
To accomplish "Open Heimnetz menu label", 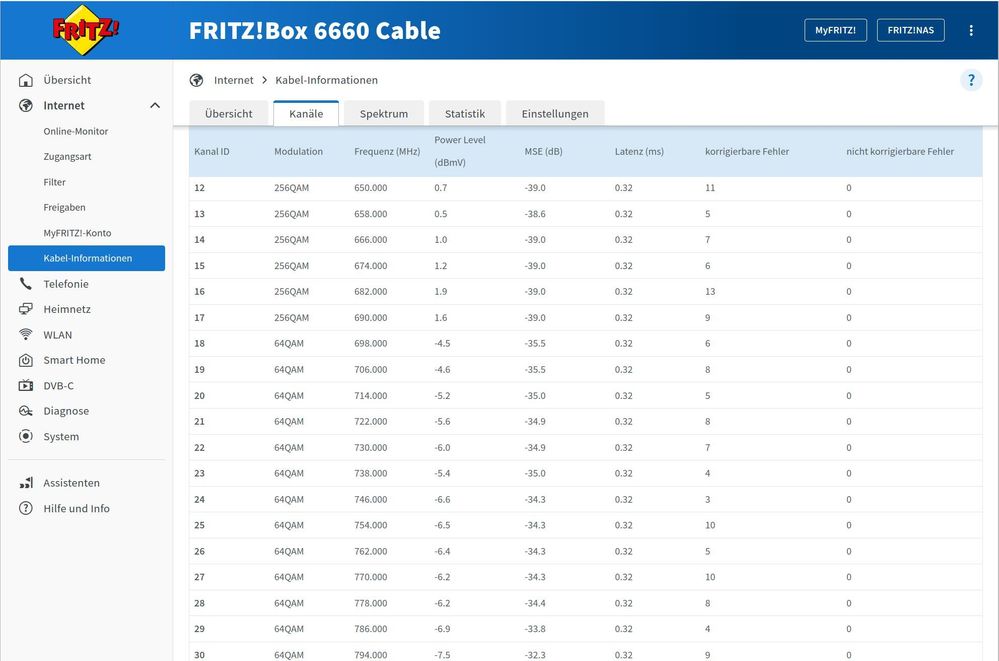I will [x=67, y=309].
